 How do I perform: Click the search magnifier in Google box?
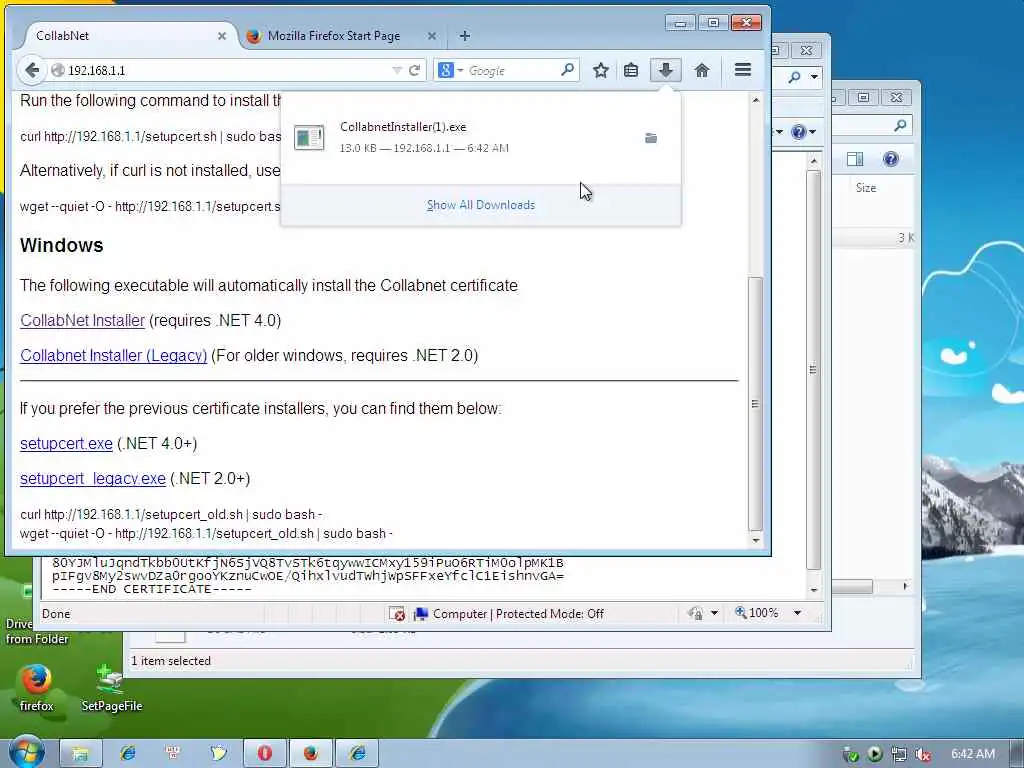(x=568, y=69)
